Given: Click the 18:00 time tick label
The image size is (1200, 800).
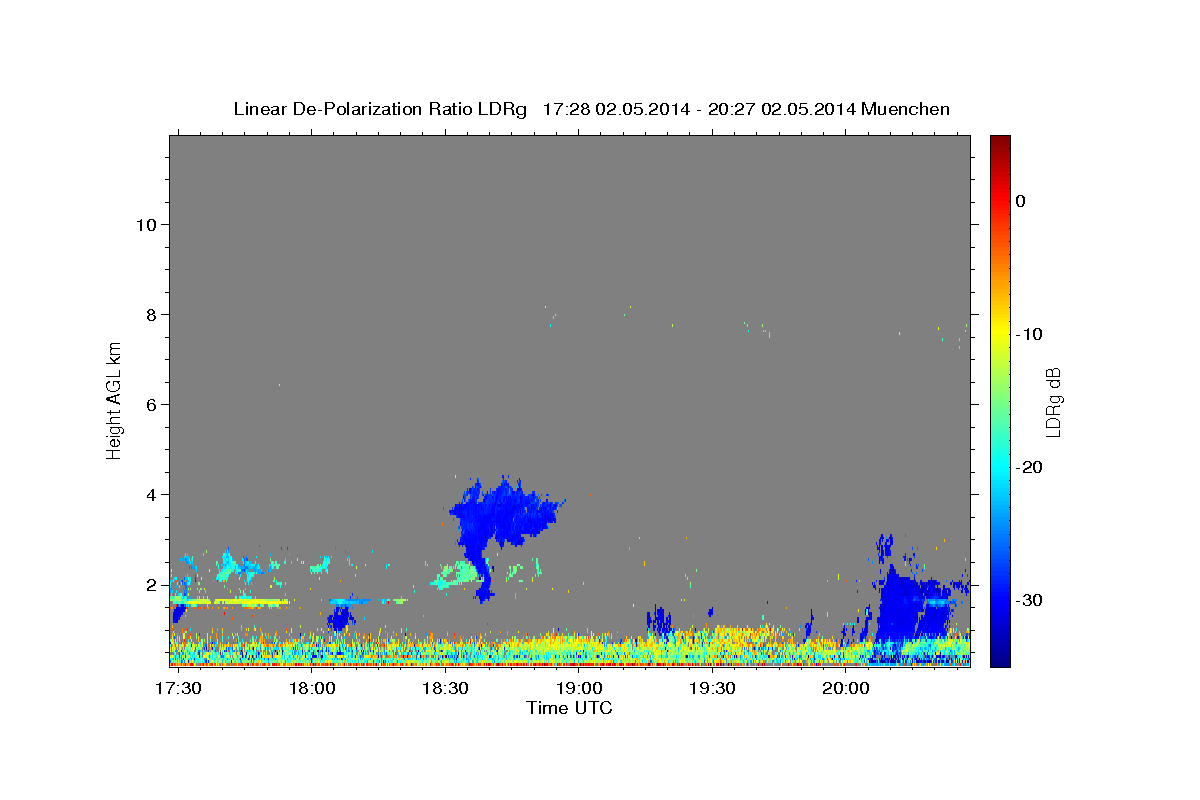Looking at the screenshot, I should pyautogui.click(x=313, y=689).
